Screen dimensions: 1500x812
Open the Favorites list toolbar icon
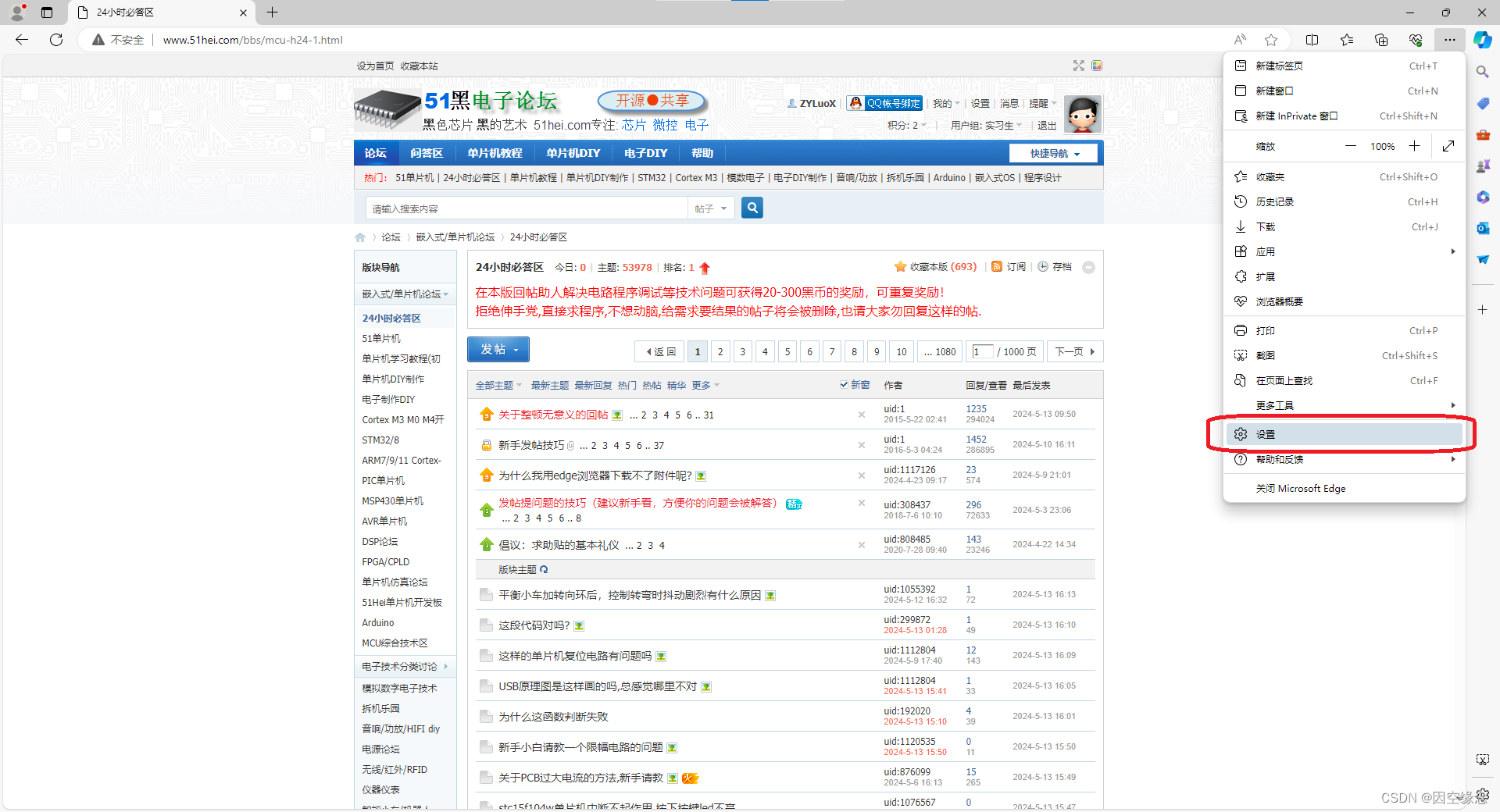pos(1347,40)
